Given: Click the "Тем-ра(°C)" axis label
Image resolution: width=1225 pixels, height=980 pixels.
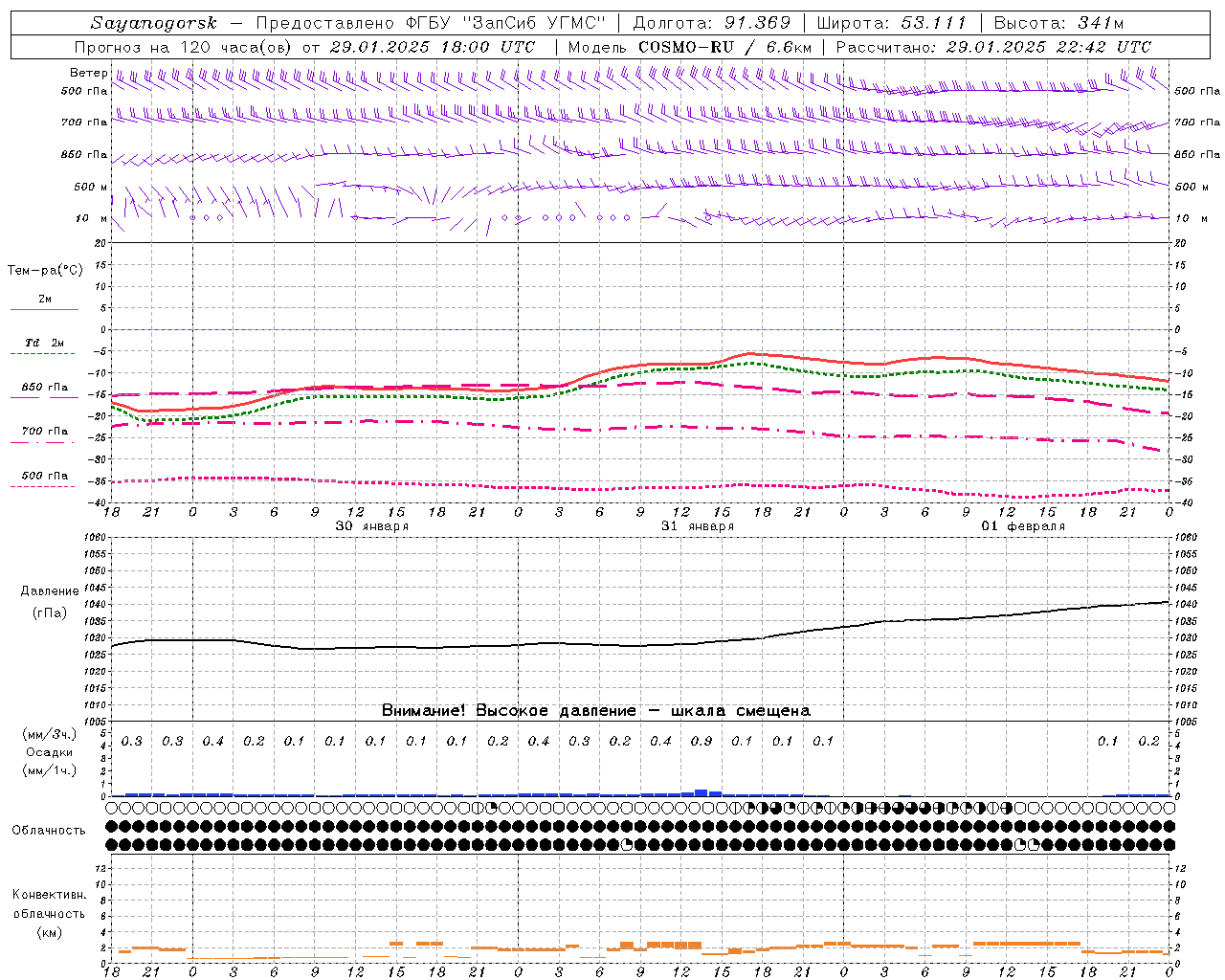Looking at the screenshot, I should pos(45,270).
